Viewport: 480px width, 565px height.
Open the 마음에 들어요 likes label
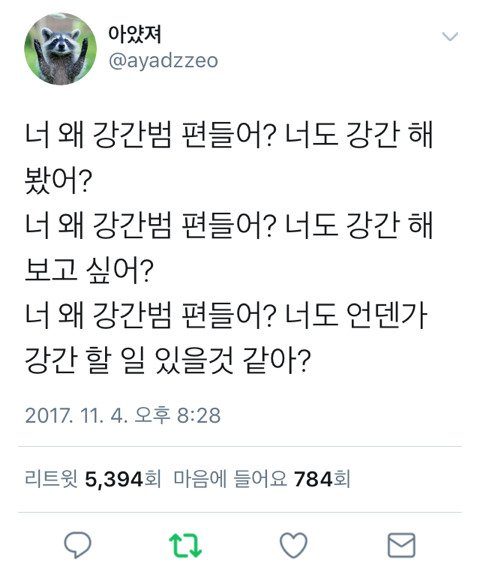tap(230, 479)
